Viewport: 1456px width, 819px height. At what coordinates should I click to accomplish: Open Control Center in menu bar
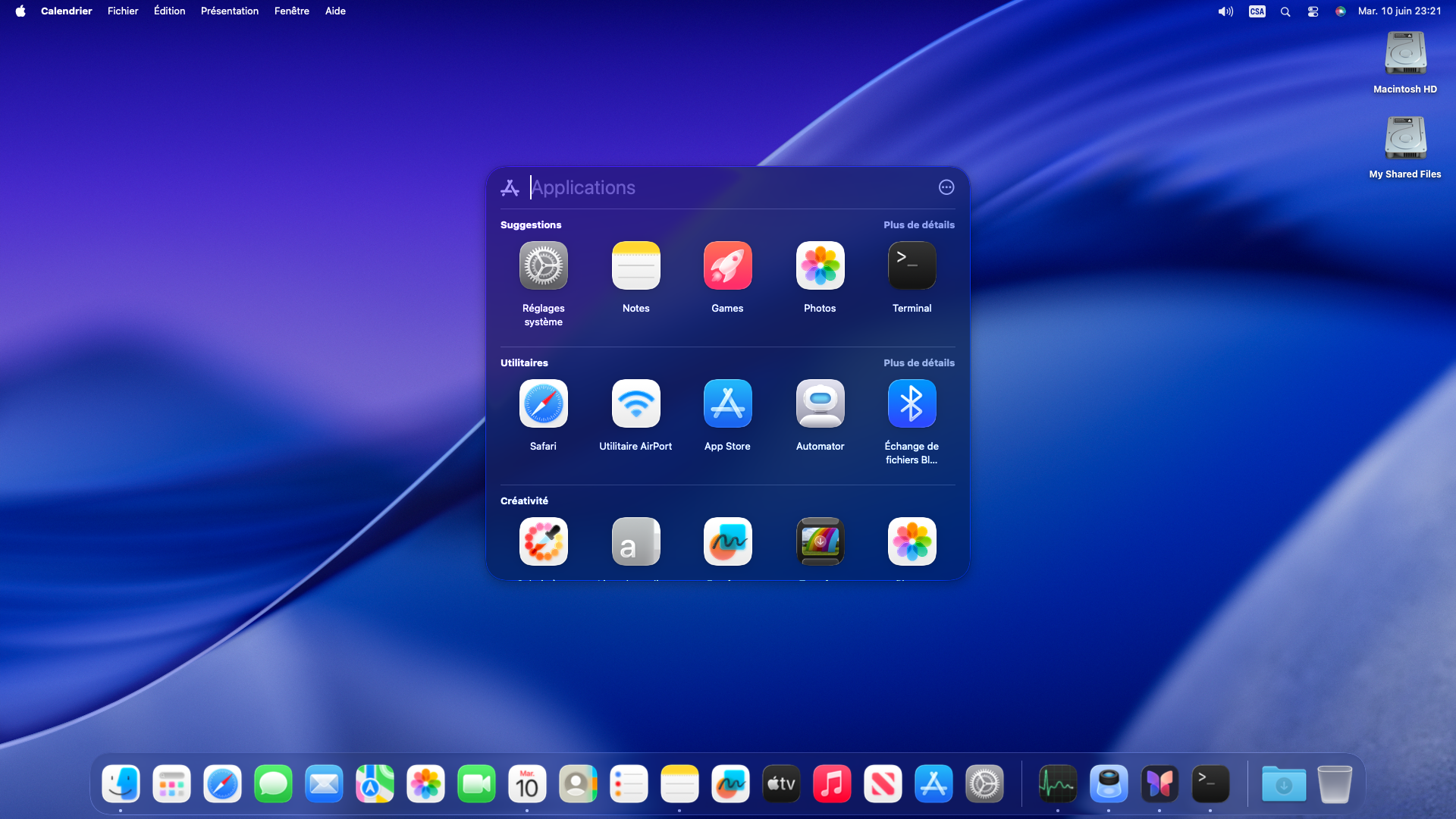1313,11
